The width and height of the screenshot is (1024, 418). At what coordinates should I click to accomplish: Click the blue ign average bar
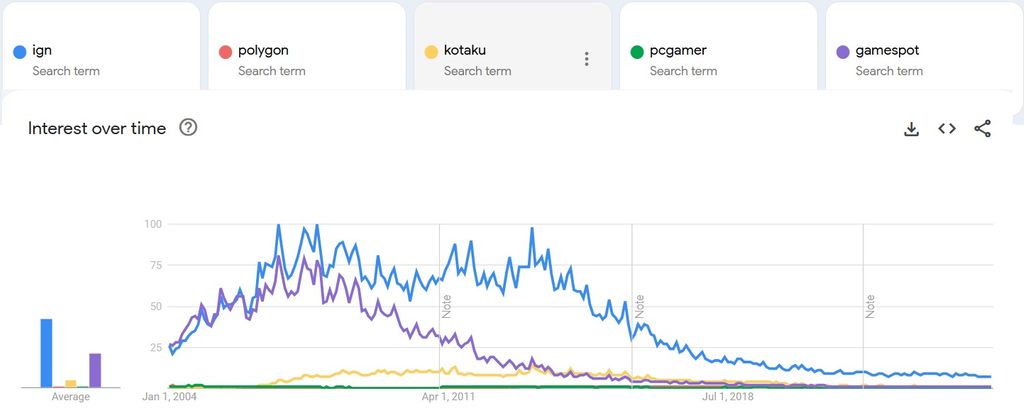[x=46, y=352]
